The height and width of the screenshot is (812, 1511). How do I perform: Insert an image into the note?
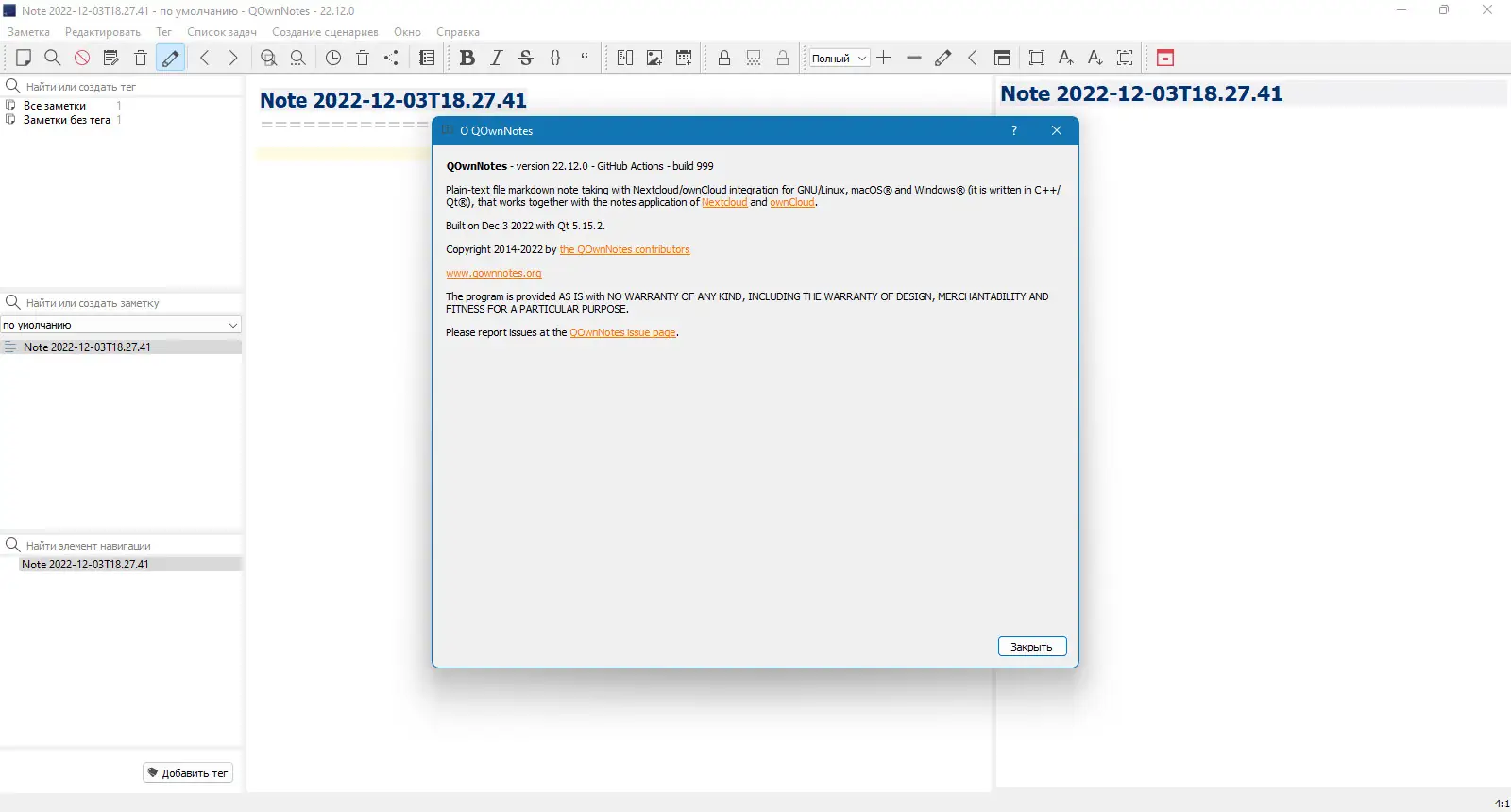pos(654,58)
